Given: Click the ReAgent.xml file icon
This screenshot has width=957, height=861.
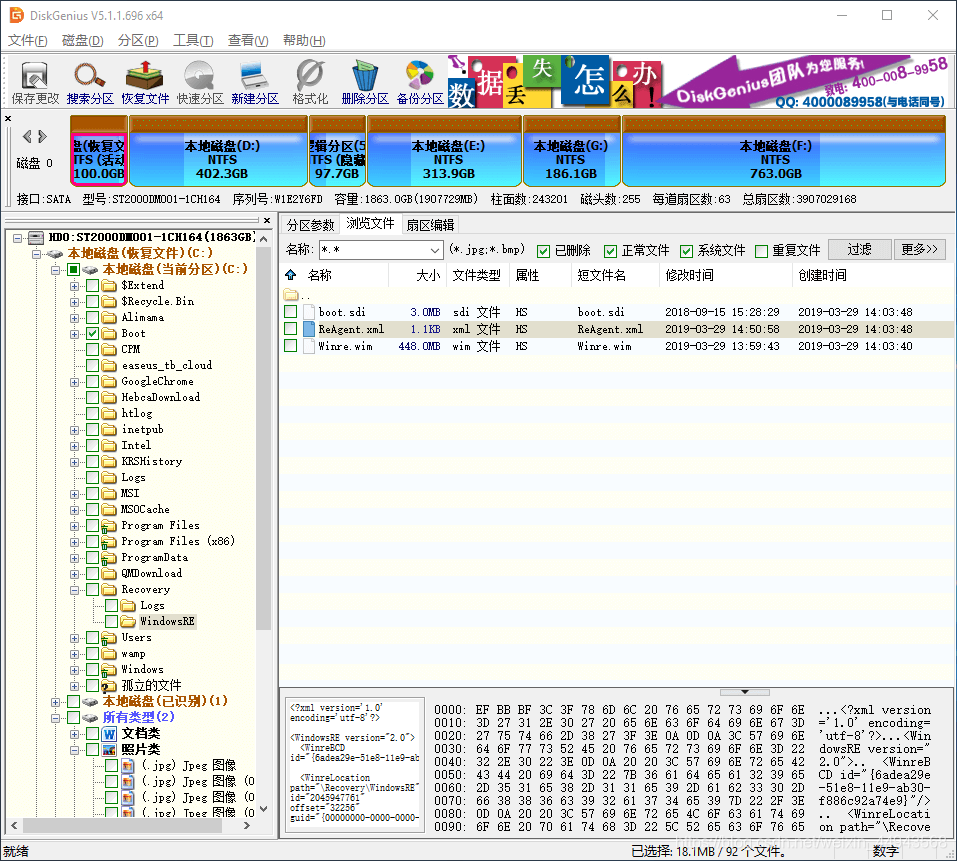Looking at the screenshot, I should tap(309, 329).
